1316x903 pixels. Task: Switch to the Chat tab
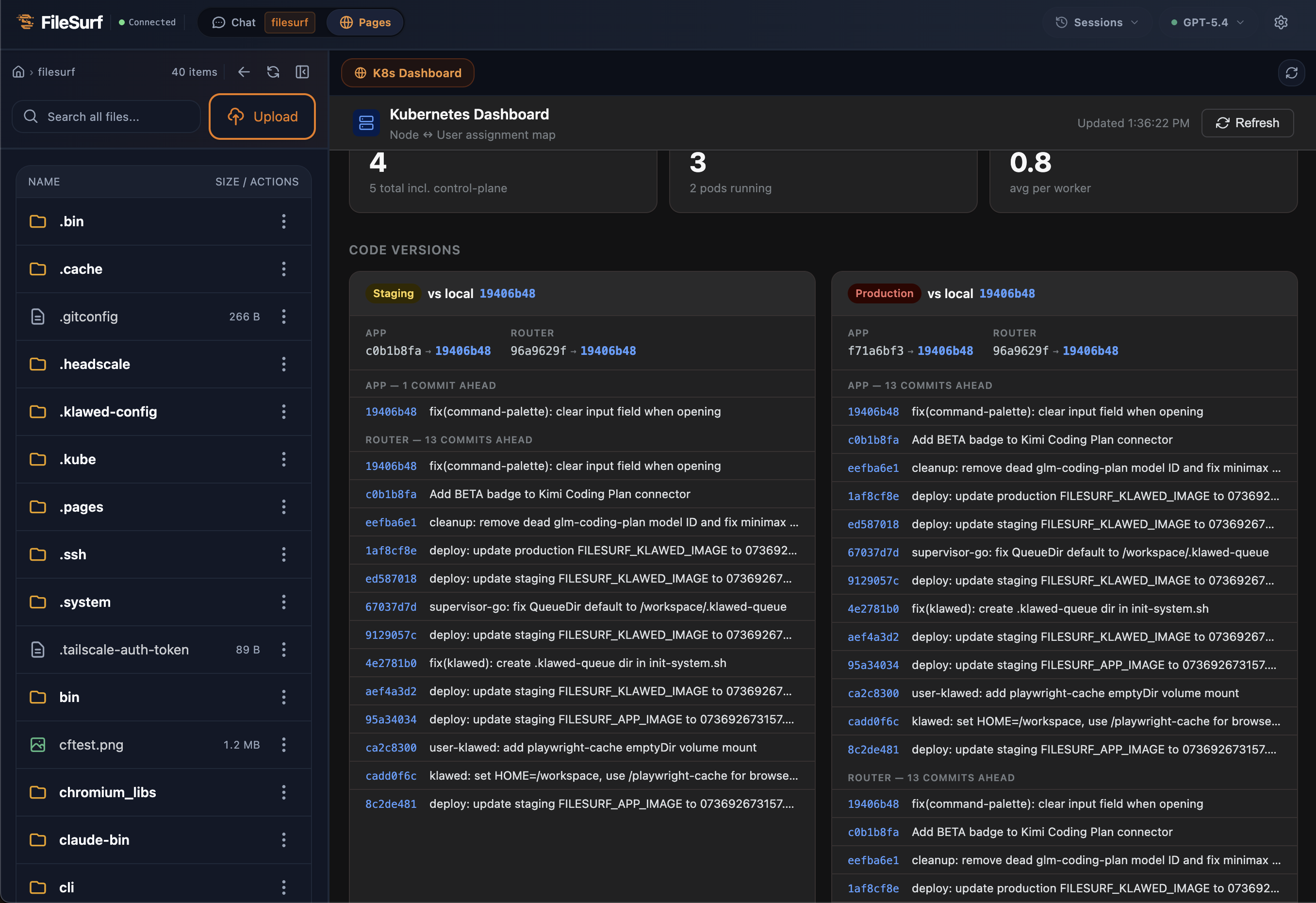click(234, 22)
